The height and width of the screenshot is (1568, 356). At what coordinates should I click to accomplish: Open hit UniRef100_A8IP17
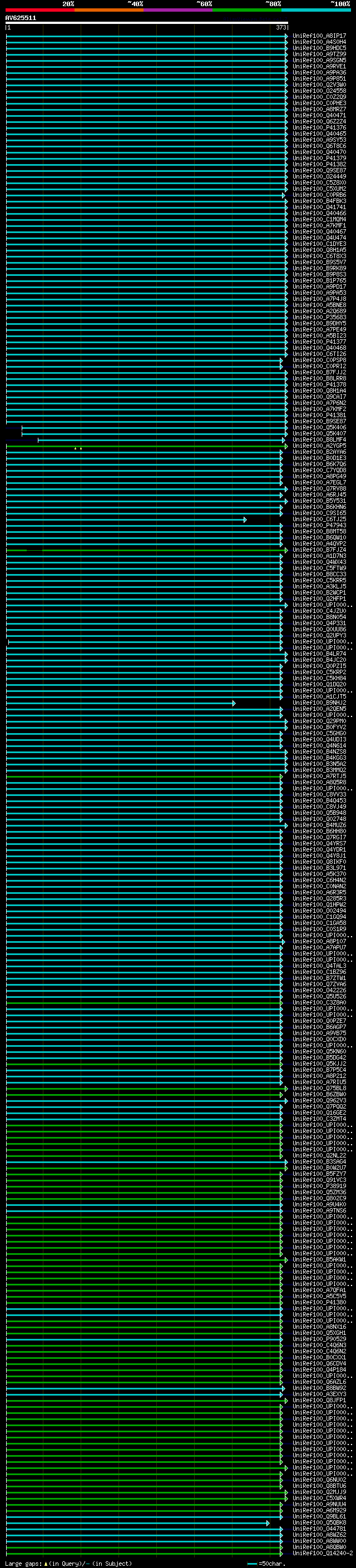click(319, 36)
